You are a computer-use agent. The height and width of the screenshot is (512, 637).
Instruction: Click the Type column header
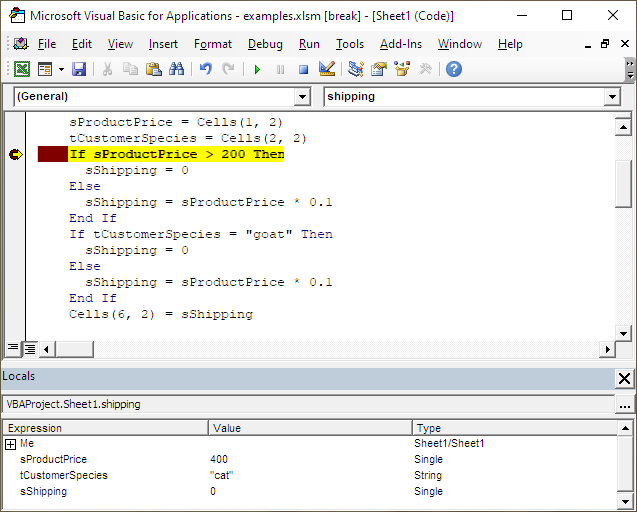click(515, 428)
